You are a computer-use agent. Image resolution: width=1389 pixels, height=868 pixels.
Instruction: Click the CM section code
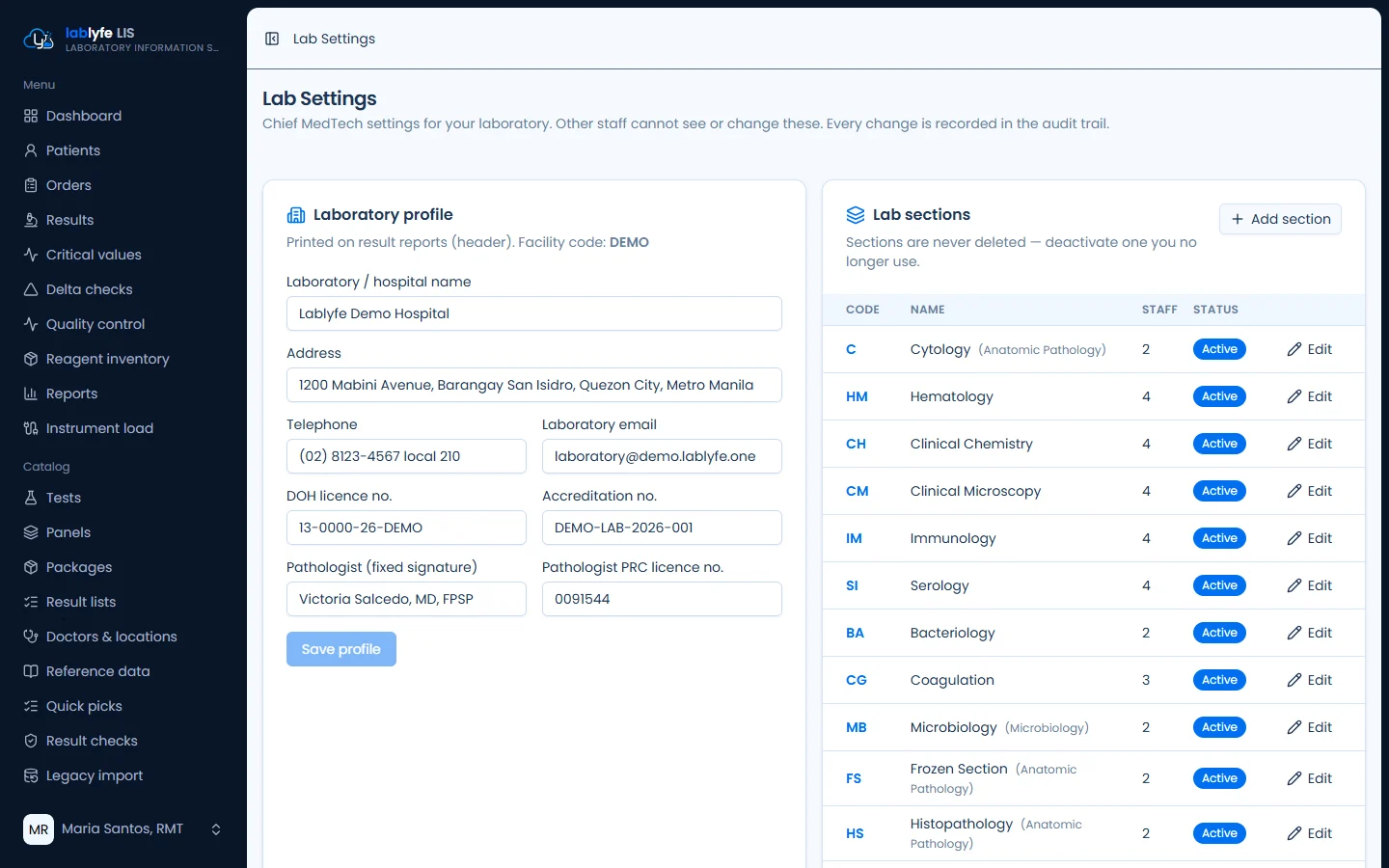(x=857, y=491)
